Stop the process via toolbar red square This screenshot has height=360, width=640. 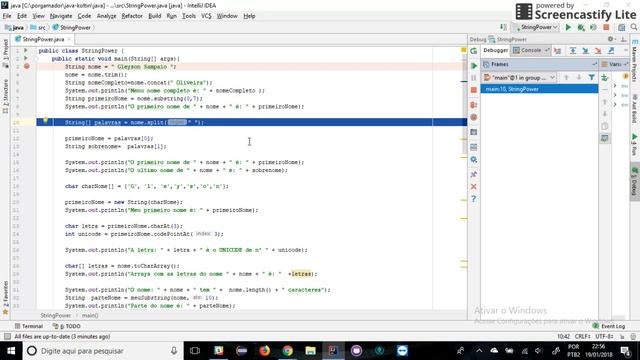[x=606, y=27]
